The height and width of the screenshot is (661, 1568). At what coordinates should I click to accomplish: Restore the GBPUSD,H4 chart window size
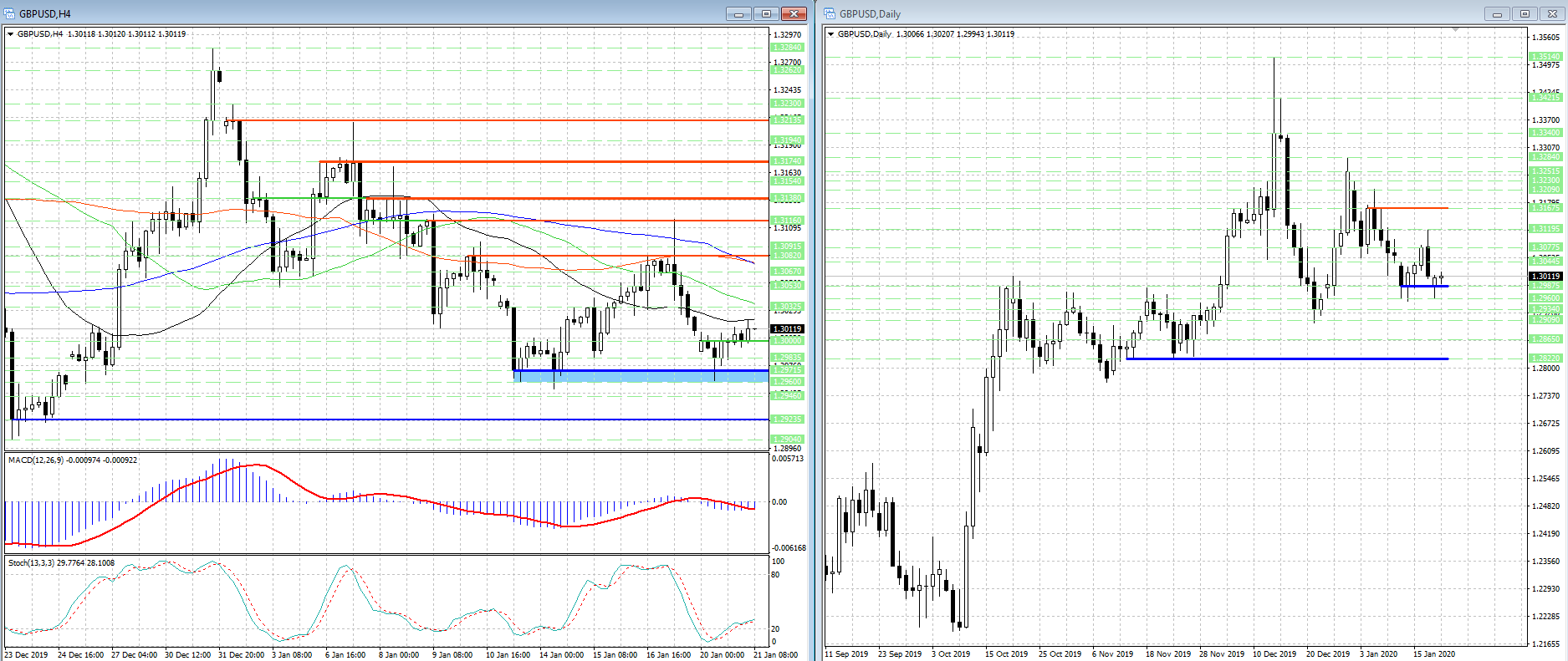tap(767, 13)
